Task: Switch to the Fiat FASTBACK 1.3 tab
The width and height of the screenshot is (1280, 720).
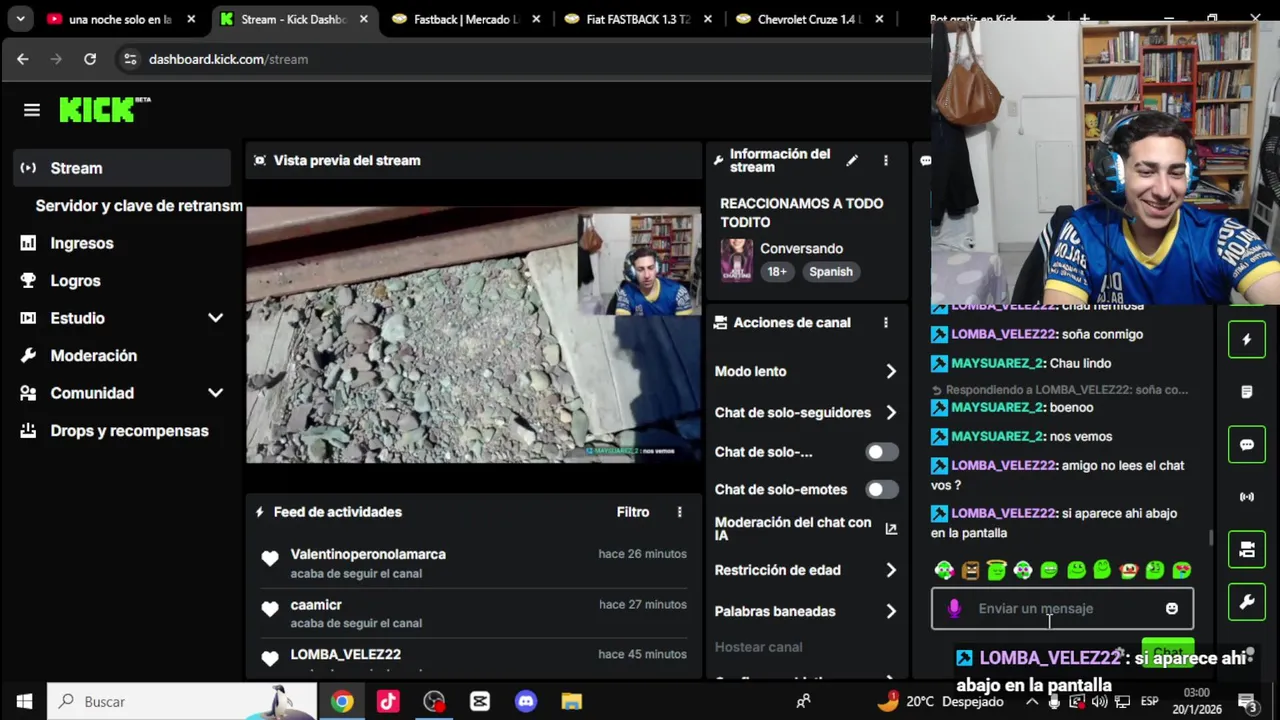Action: pos(640,19)
